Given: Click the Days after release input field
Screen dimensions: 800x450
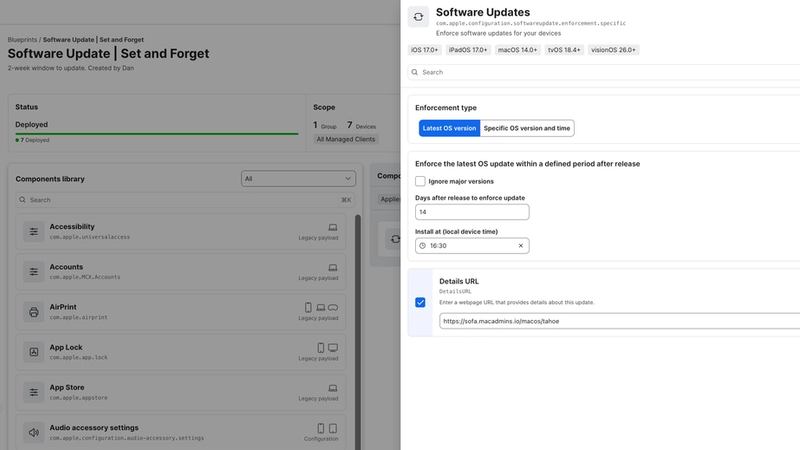Looking at the screenshot, I should tap(472, 212).
